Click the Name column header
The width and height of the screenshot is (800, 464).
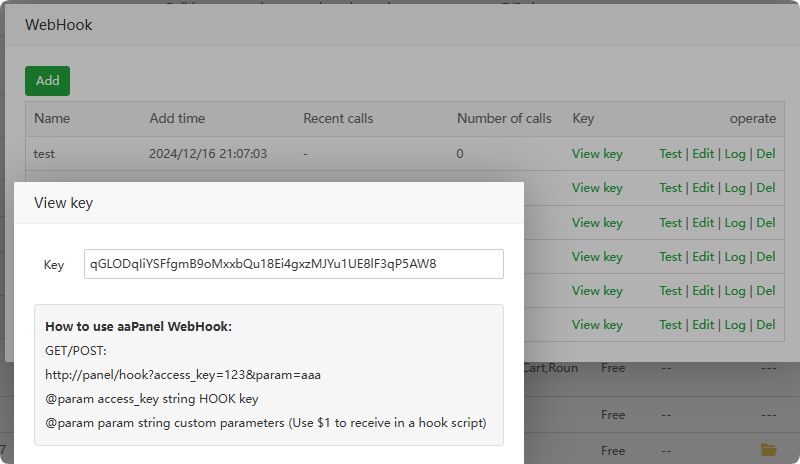51,119
